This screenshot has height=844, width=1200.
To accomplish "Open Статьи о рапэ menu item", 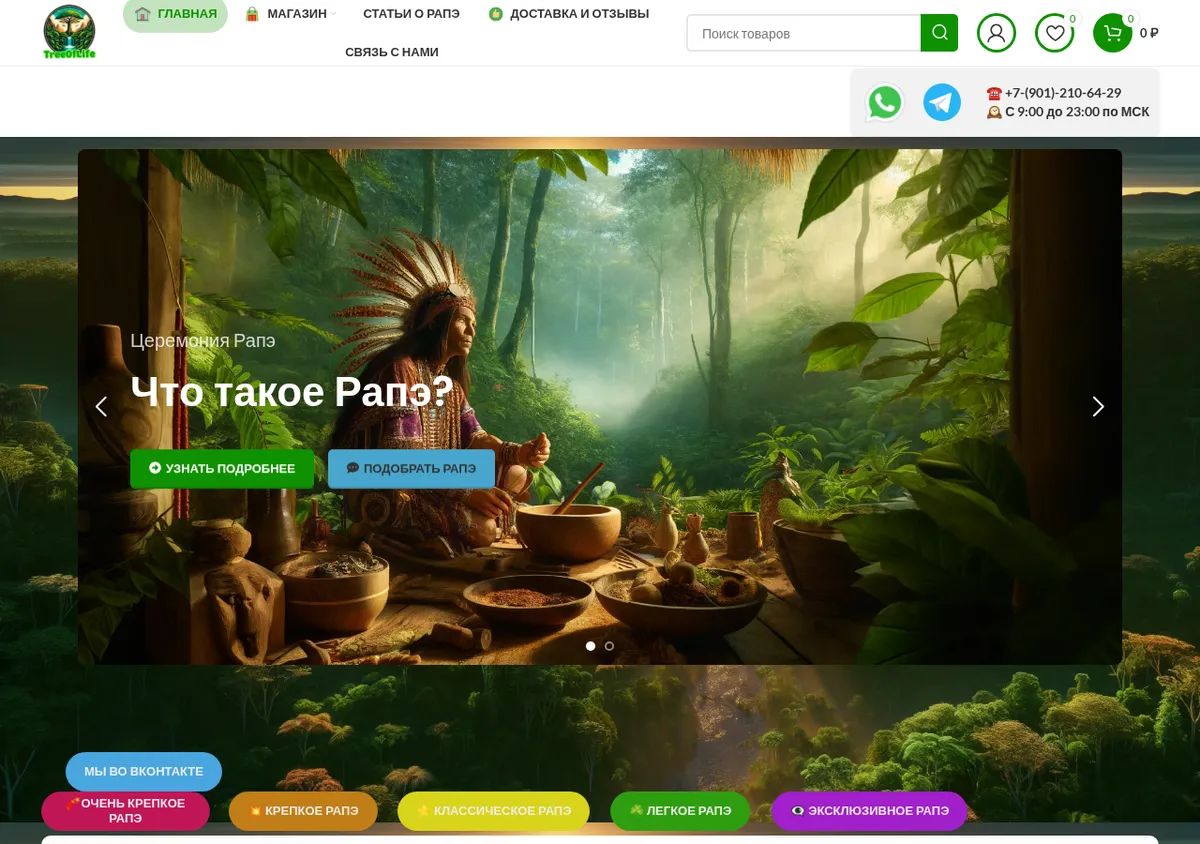I will [x=411, y=14].
